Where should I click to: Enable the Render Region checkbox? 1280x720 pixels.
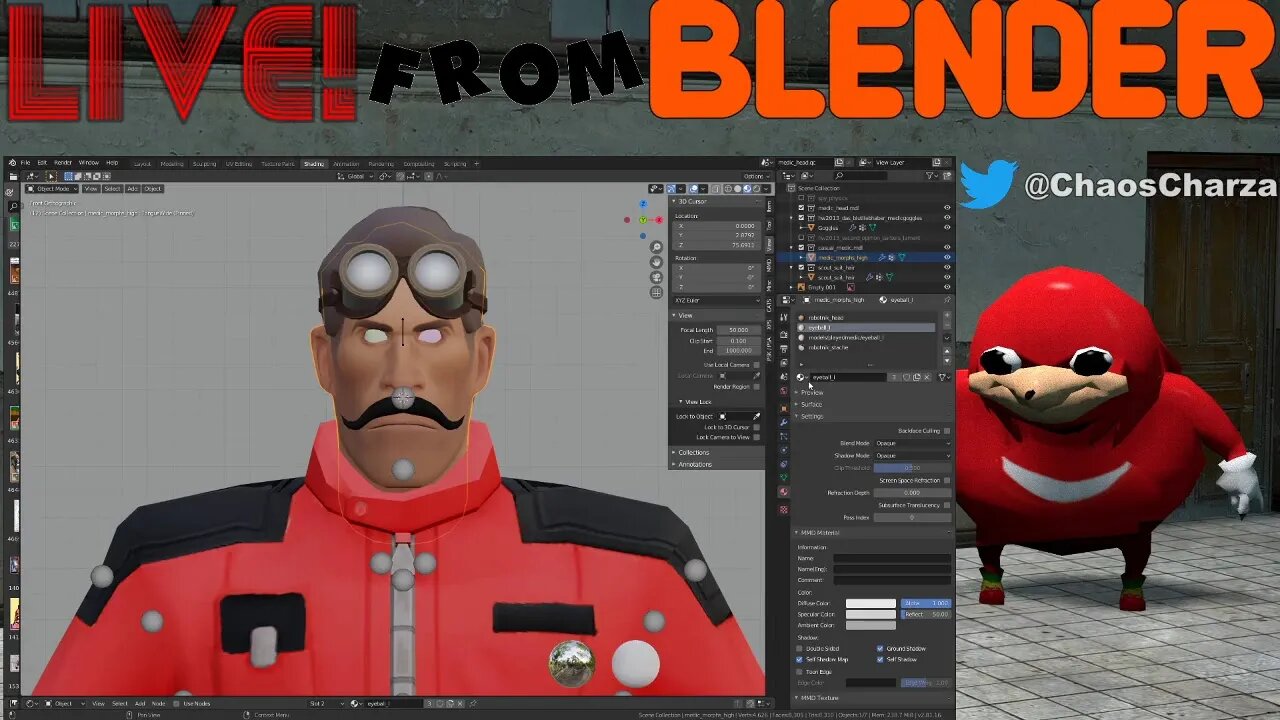click(x=757, y=386)
